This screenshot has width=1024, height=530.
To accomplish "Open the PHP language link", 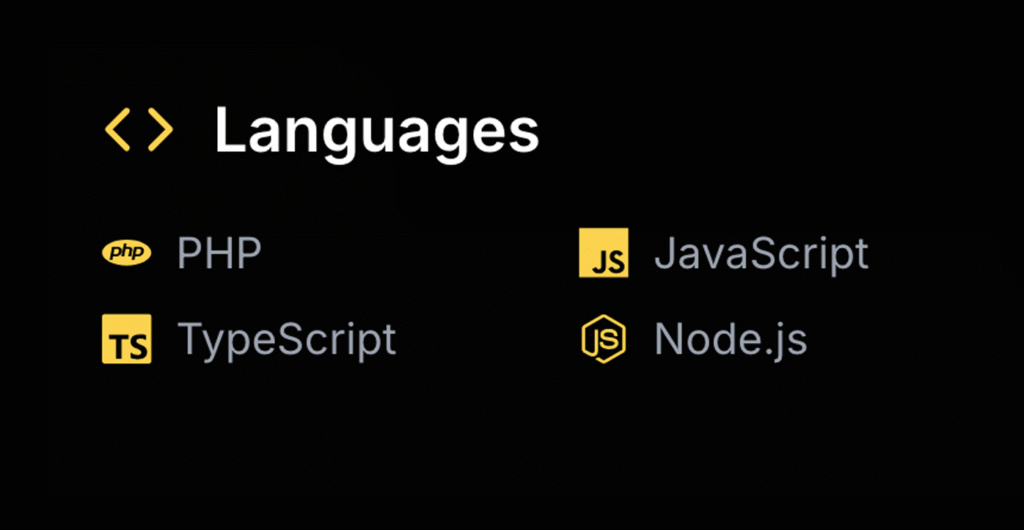I will (219, 254).
